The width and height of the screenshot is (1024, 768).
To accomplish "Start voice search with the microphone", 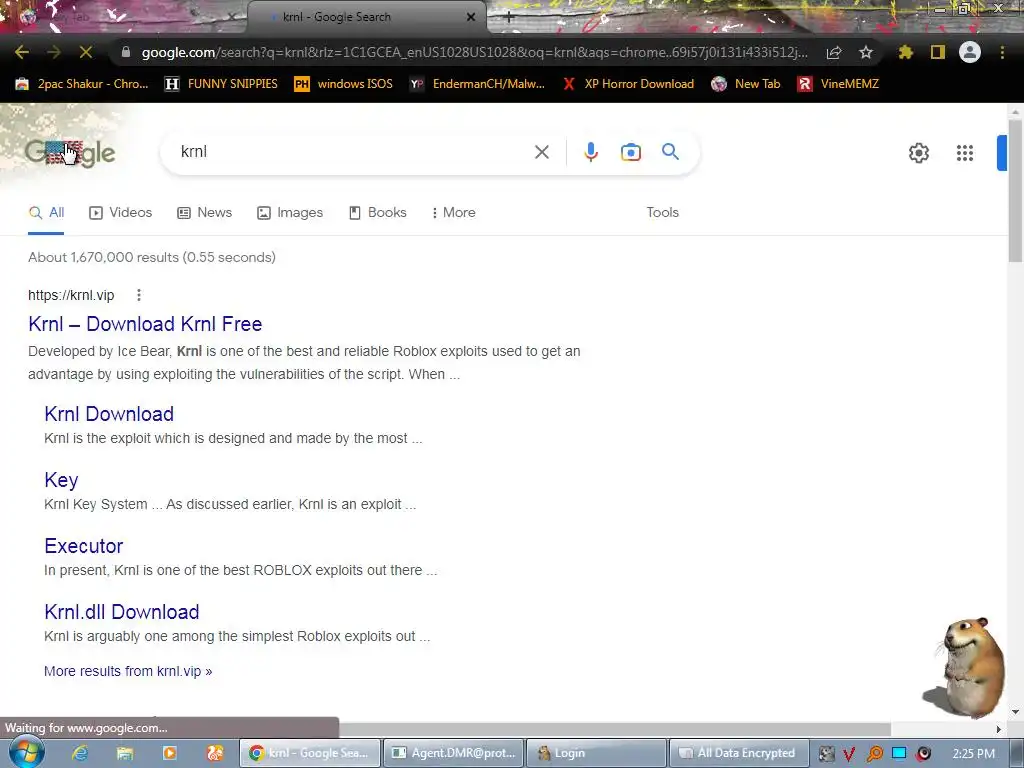I will tap(591, 152).
